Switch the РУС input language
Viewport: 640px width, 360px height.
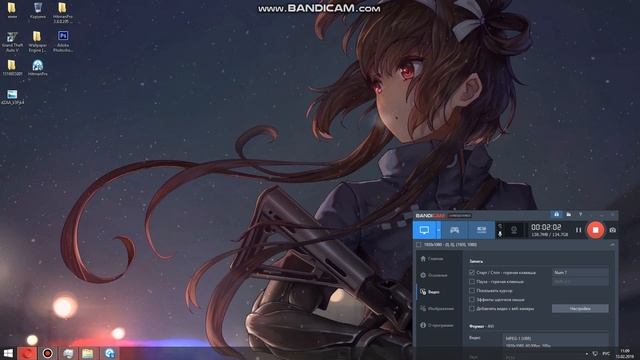(x=606, y=353)
